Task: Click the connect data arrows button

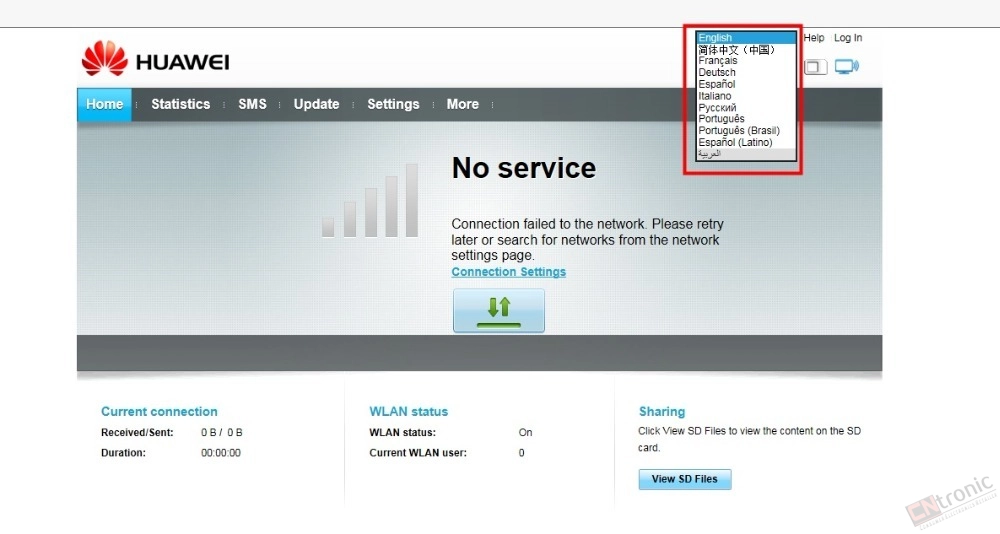Action: pos(499,310)
